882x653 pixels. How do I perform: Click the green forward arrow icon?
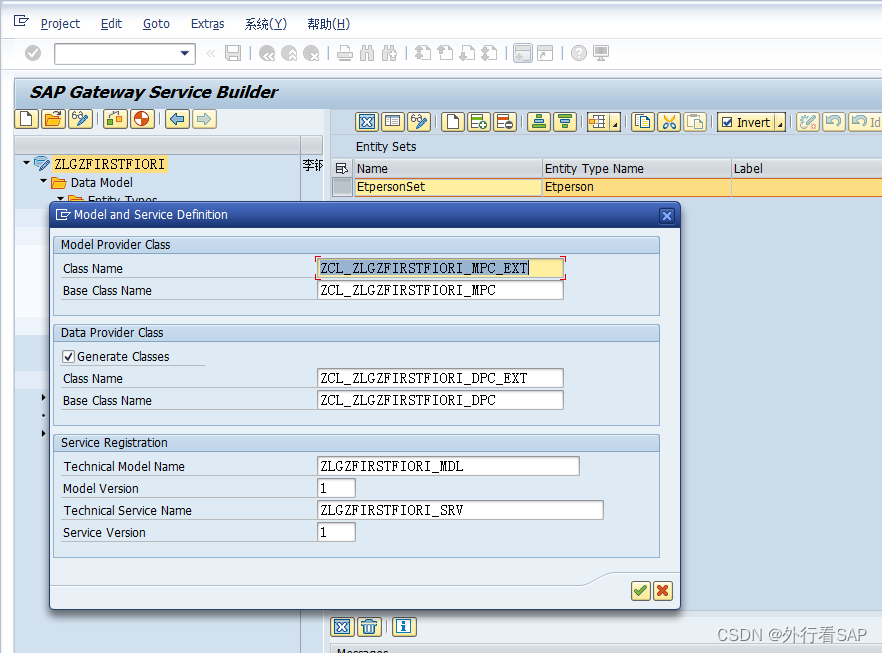pyautogui.click(x=204, y=119)
